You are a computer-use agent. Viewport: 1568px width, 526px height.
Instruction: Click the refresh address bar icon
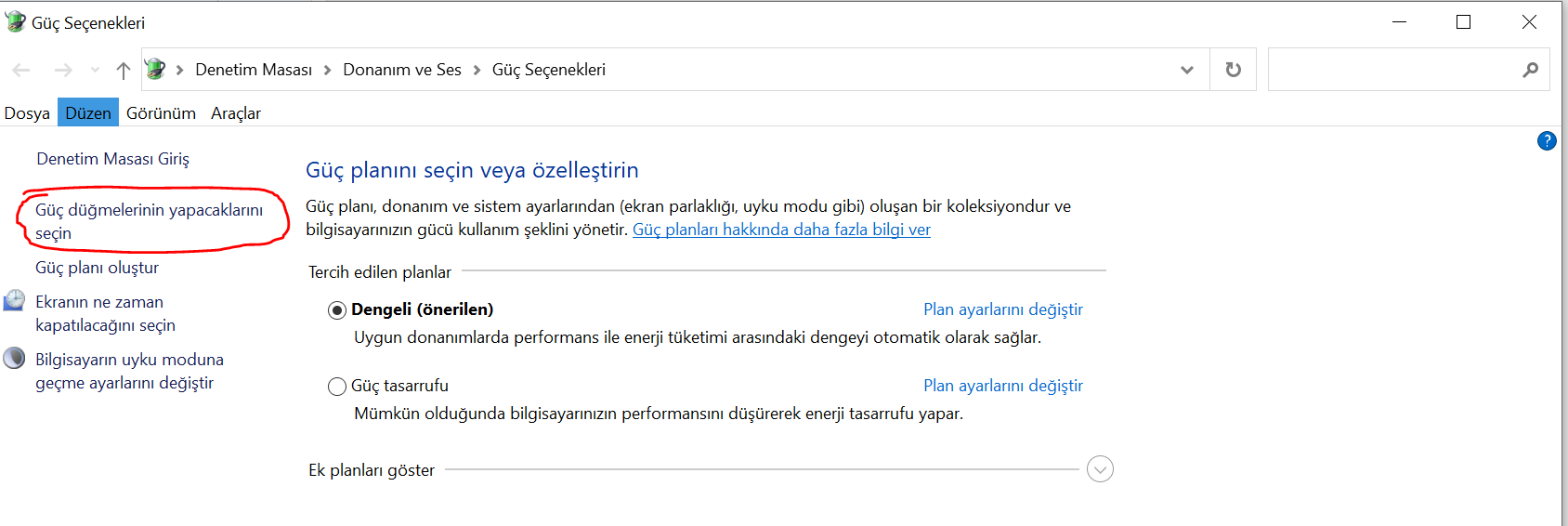pos(1233,70)
